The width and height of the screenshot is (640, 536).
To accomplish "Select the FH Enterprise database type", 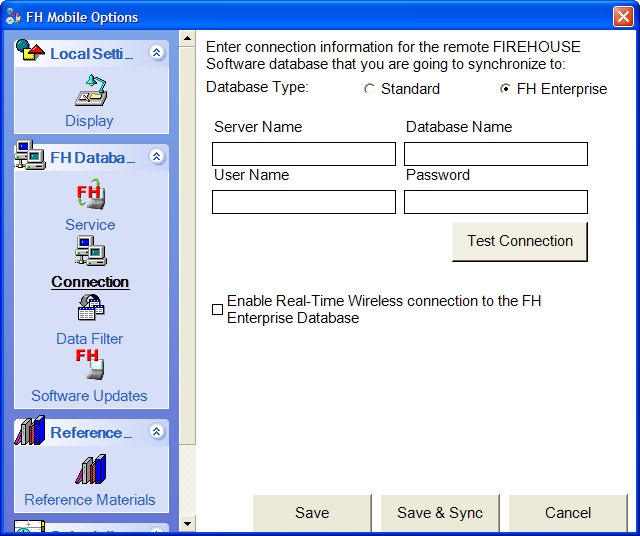I will click(505, 89).
